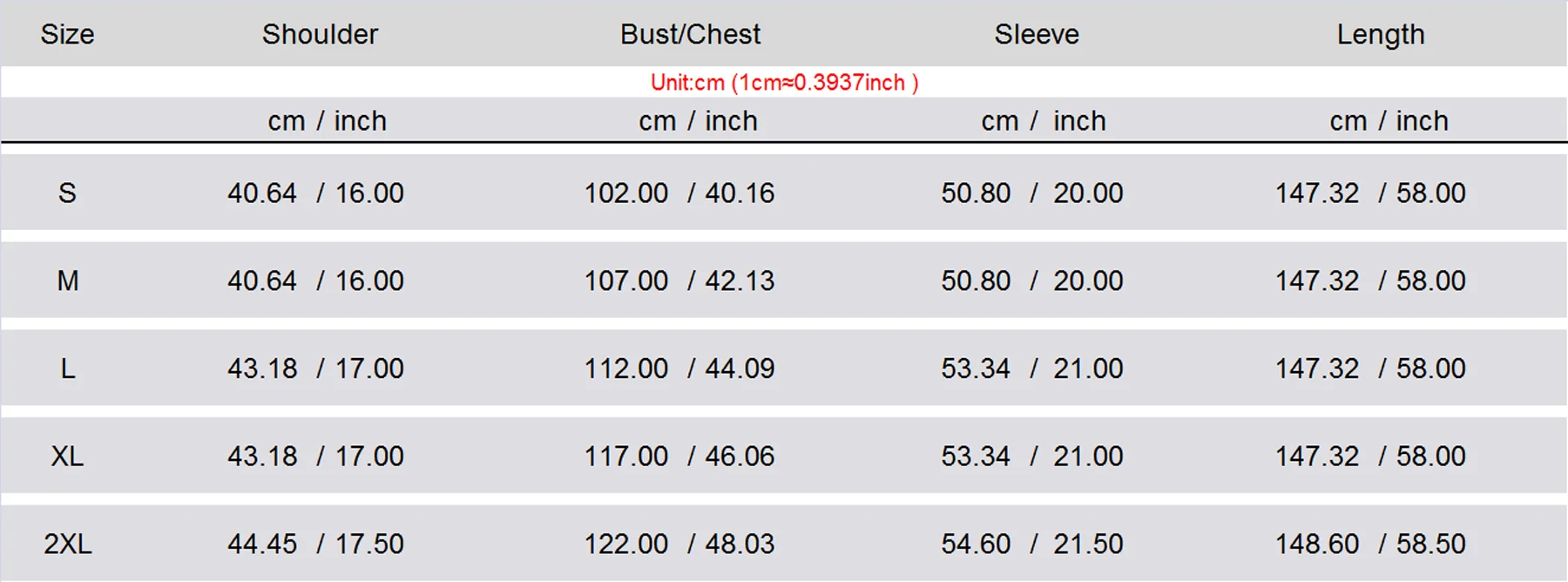Click 2XL shoulder value 44.45 / 17.50

pos(315,544)
